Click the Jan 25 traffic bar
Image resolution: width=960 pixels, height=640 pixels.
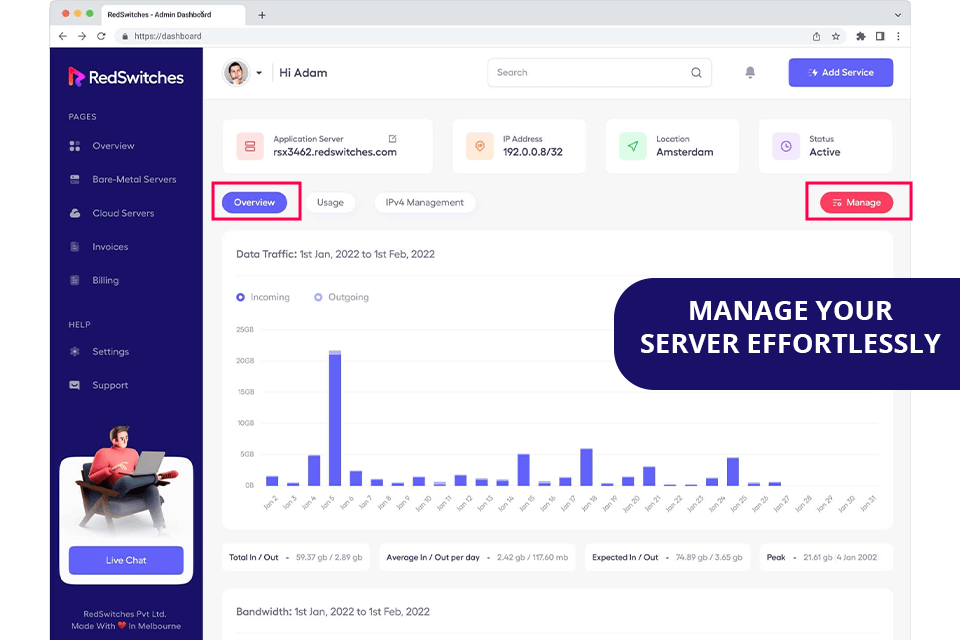[x=733, y=472]
